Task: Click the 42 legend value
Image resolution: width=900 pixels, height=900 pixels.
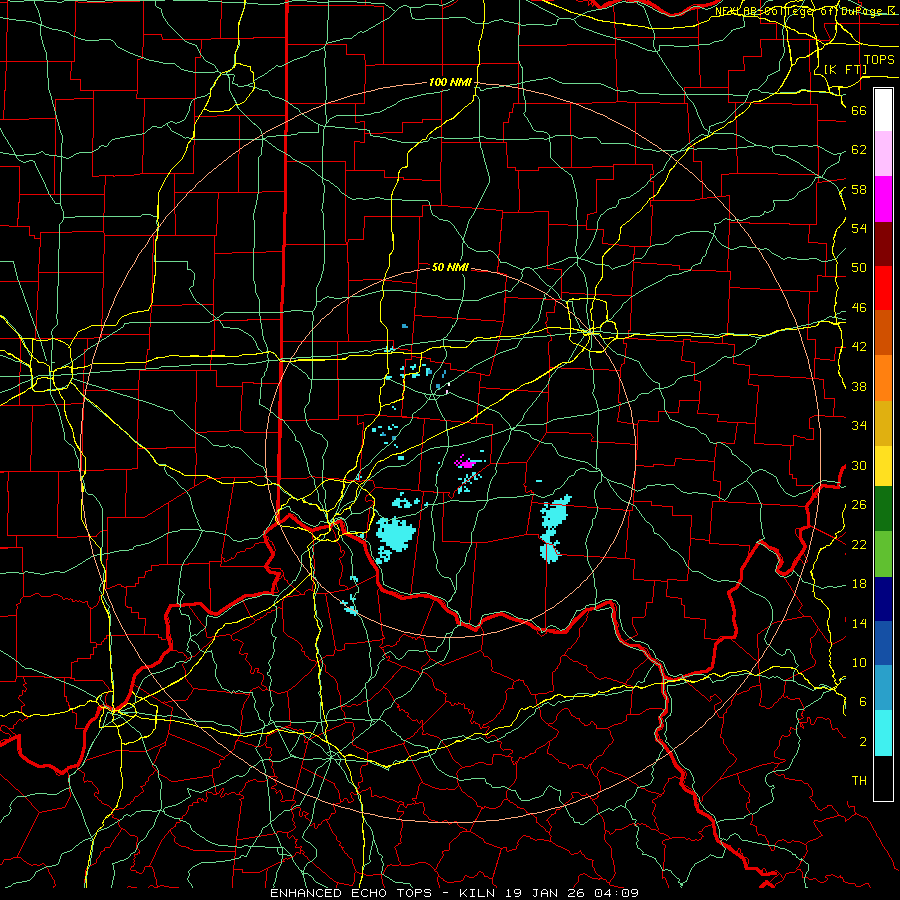Action: coord(859,347)
